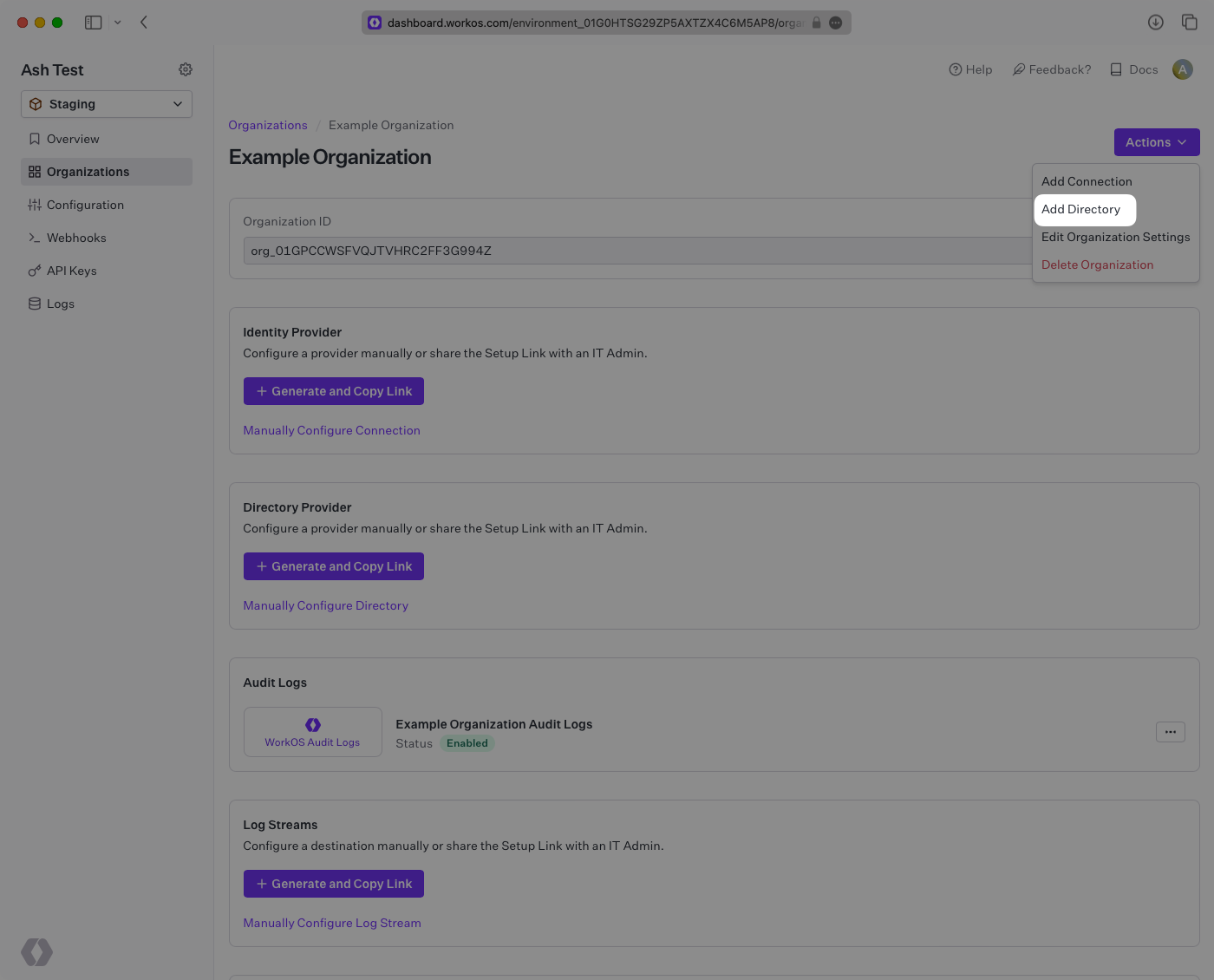This screenshot has height=980, width=1214.
Task: Open settings gear next to Ash Test
Action: click(x=186, y=69)
